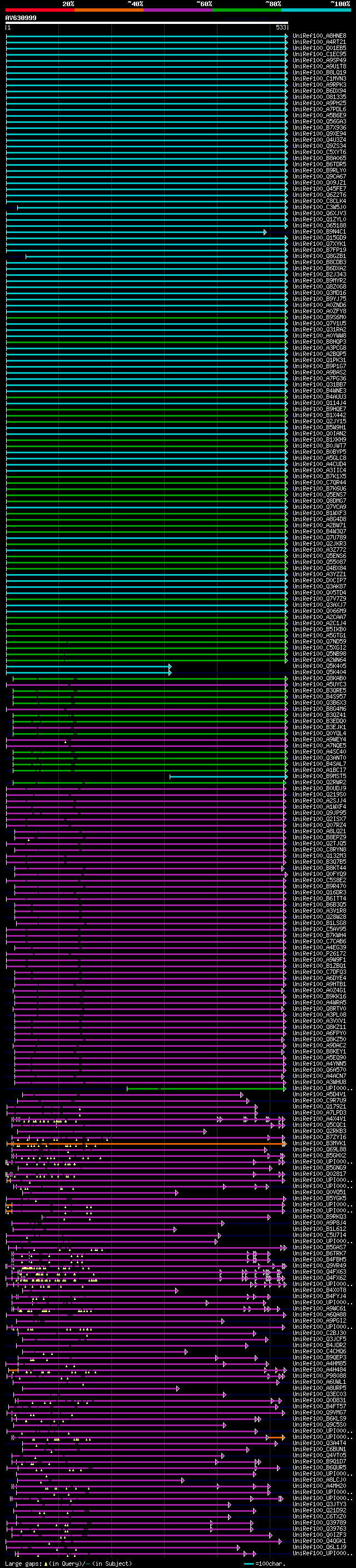Select hit label UniRef100_B8EPZ9
This screenshot has width=356, height=1568.
(319, 838)
